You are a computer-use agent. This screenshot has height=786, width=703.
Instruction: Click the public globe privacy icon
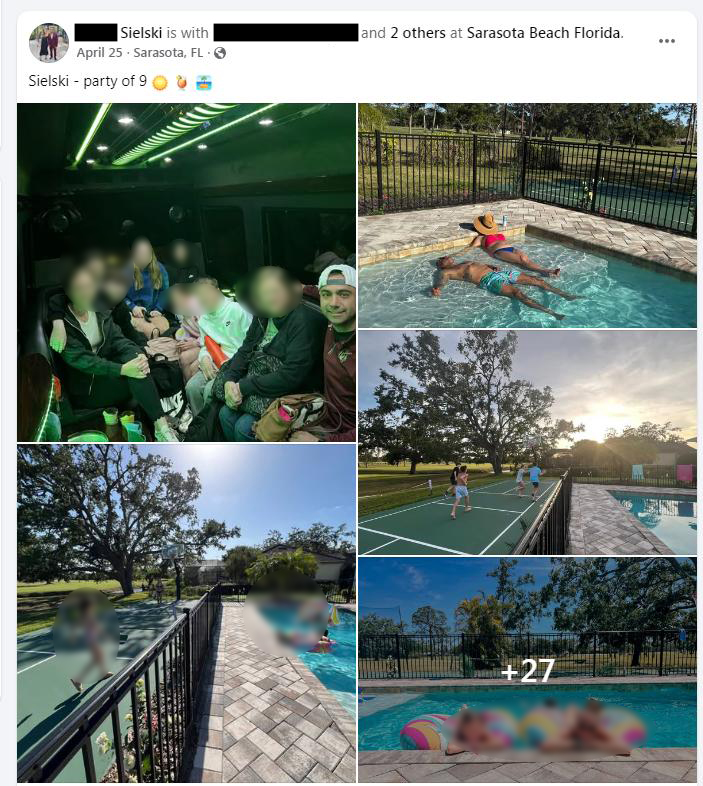[220, 53]
